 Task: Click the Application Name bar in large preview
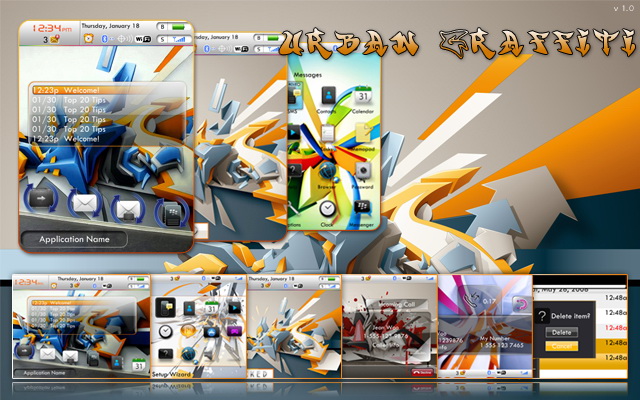coord(74,240)
